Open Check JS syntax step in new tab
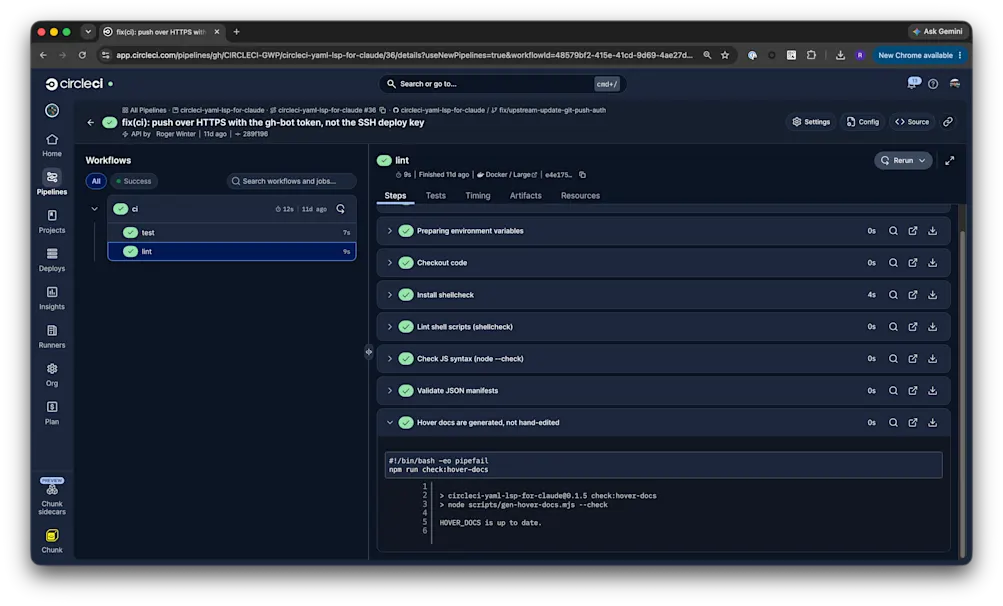The width and height of the screenshot is (1003, 606). [x=913, y=359]
